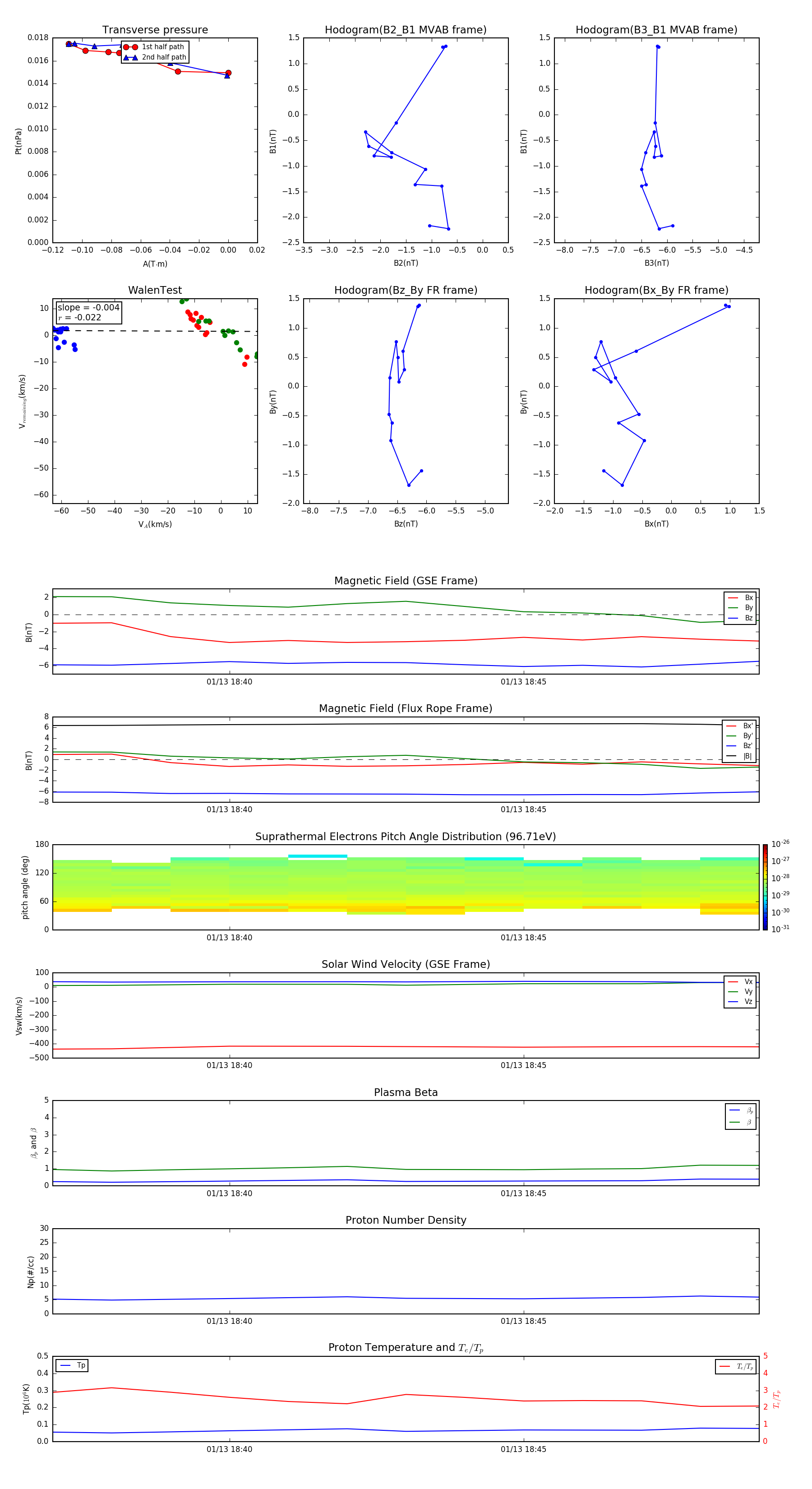Click the pitch angle colorbar
Viewport: 812px width, 1489px height.
click(765, 887)
